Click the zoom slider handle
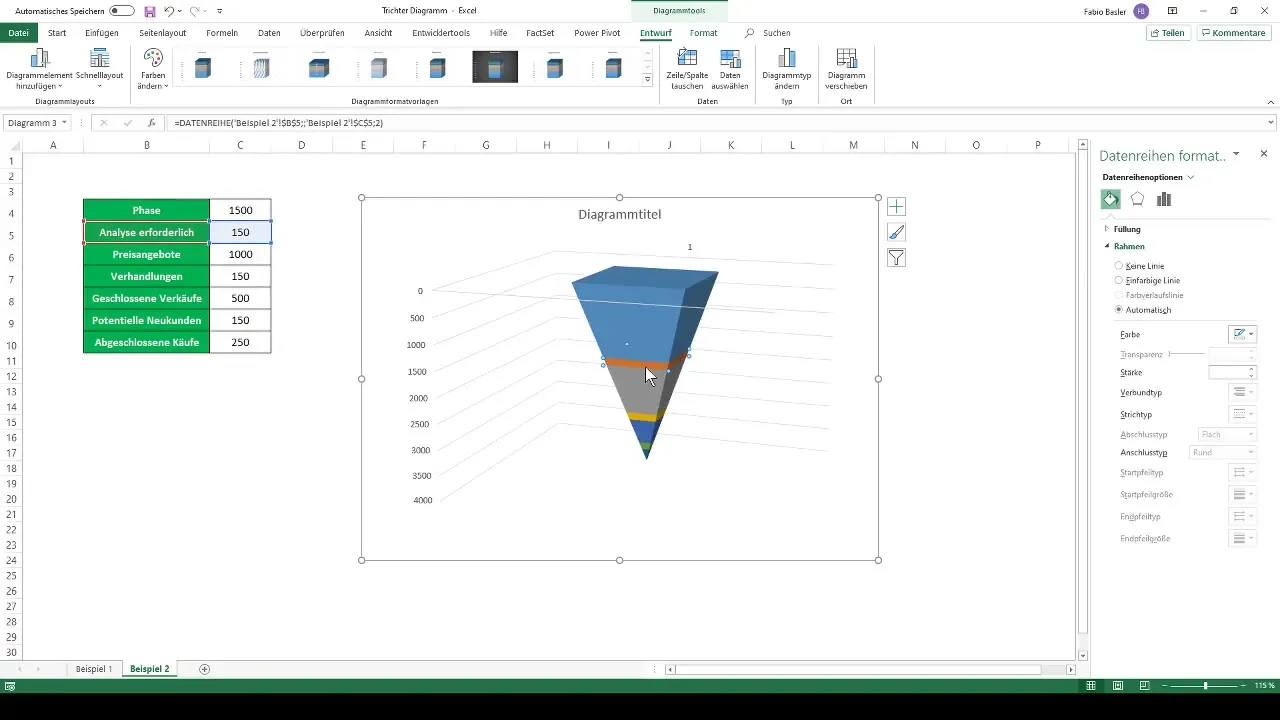1280x720 pixels. coord(1206,686)
